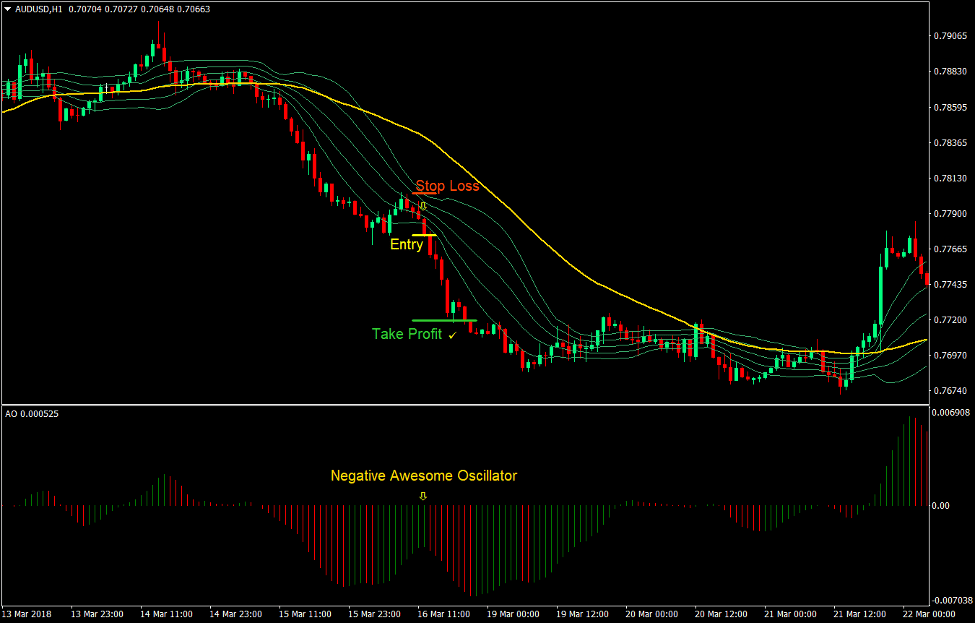The height and width of the screenshot is (625, 977).
Task: Click the 0.78830 price scale value
Action: (x=950, y=72)
